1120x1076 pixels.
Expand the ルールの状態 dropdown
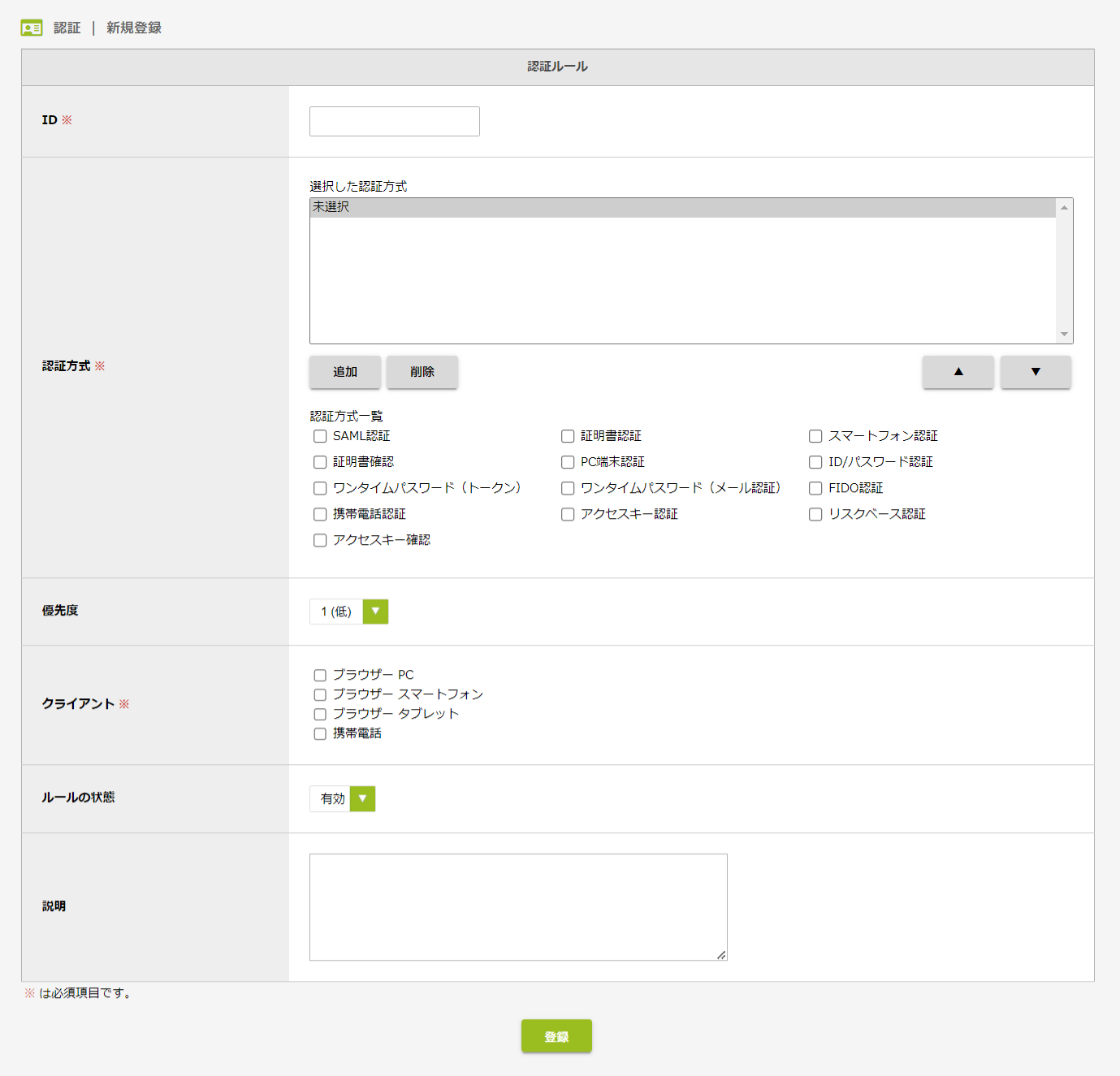point(343,799)
